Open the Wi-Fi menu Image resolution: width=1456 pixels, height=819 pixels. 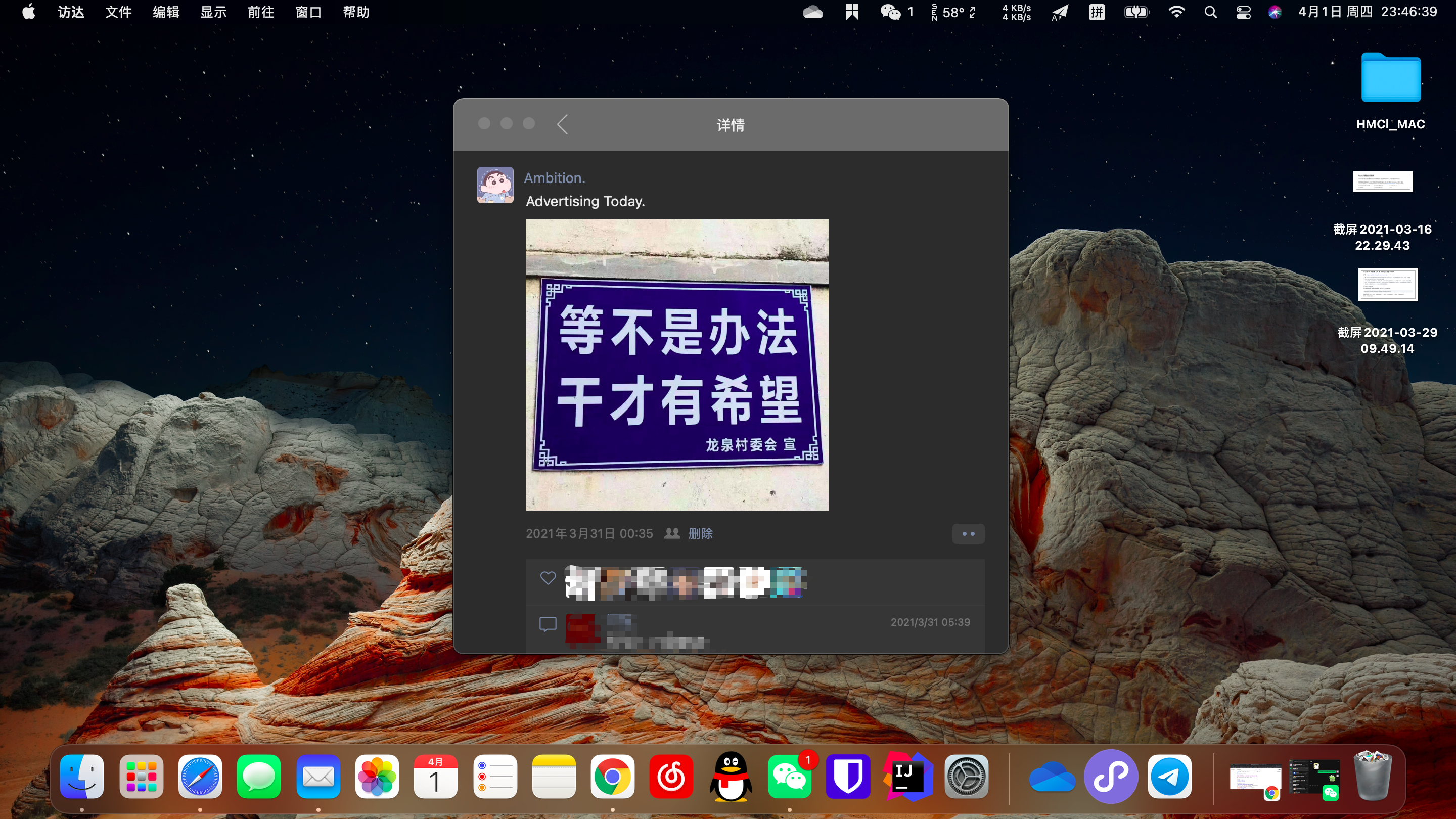coord(1176,12)
